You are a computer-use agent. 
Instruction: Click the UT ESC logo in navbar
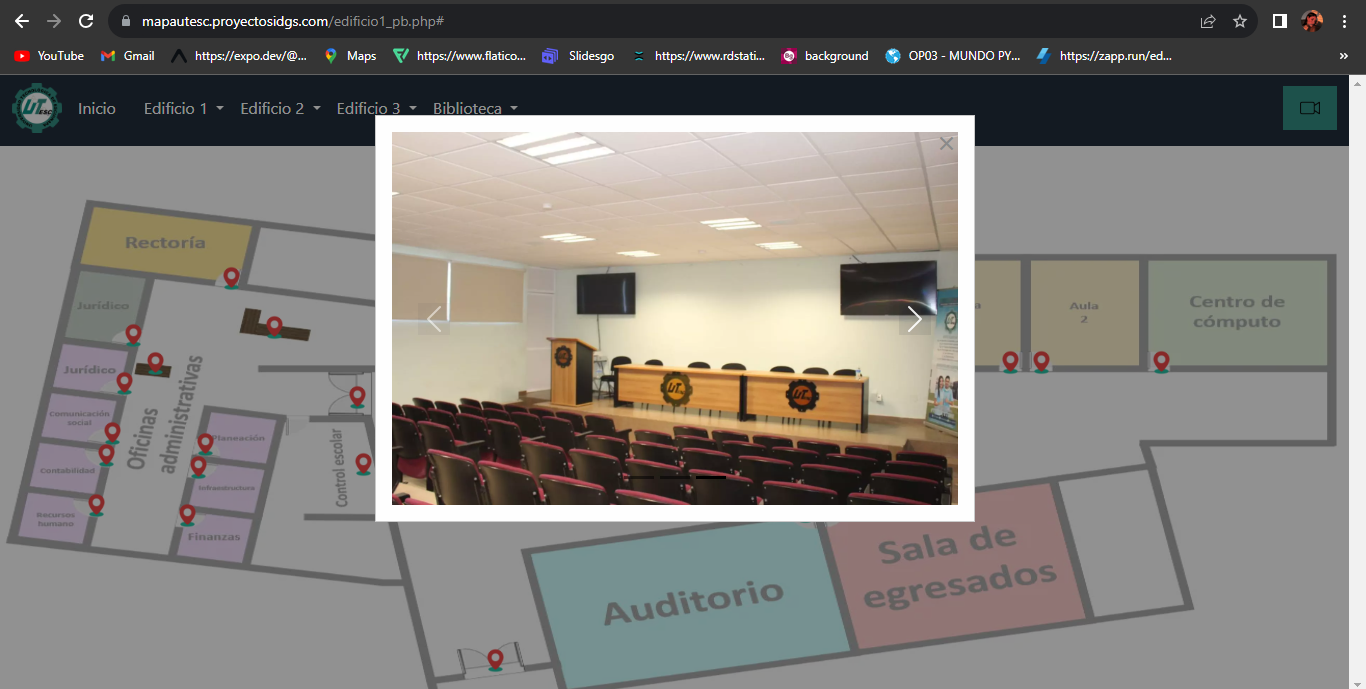pyautogui.click(x=36, y=108)
